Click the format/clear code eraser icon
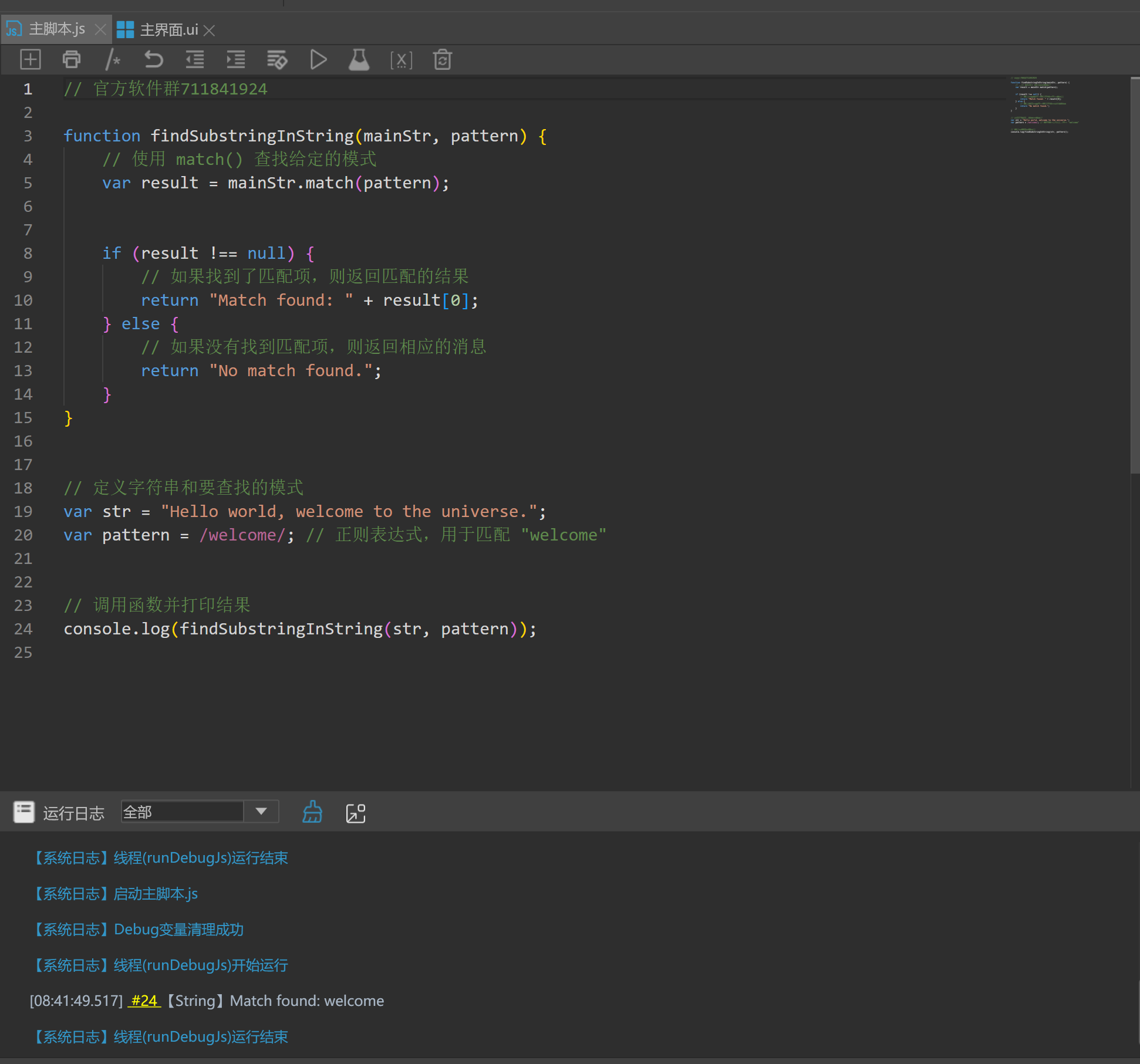 (277, 59)
